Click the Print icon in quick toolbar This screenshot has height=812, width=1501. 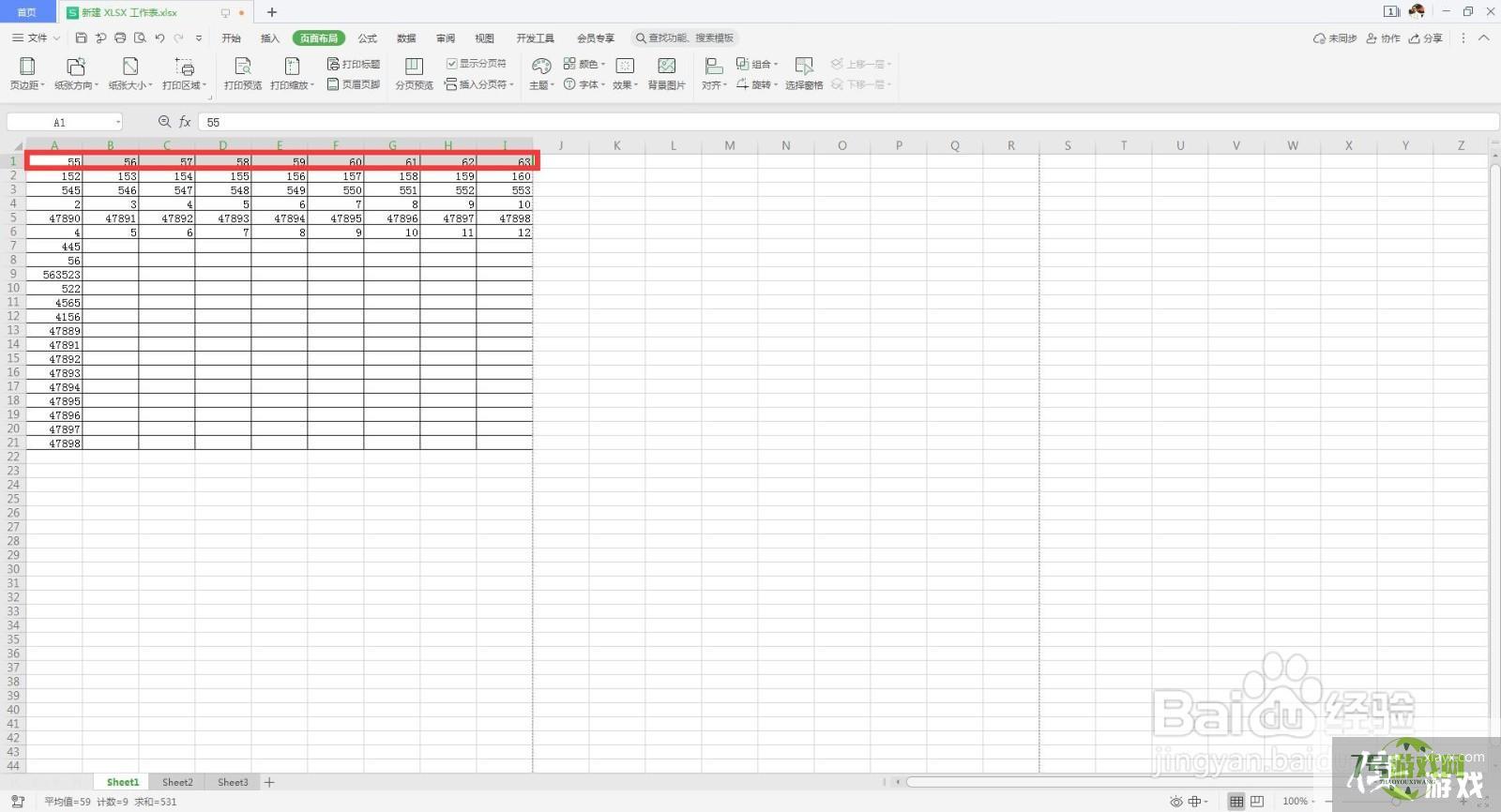click(120, 38)
